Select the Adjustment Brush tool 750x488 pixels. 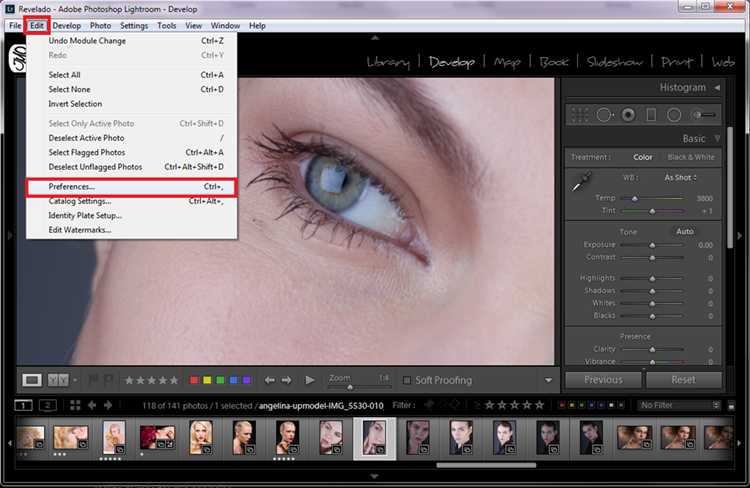coord(705,115)
